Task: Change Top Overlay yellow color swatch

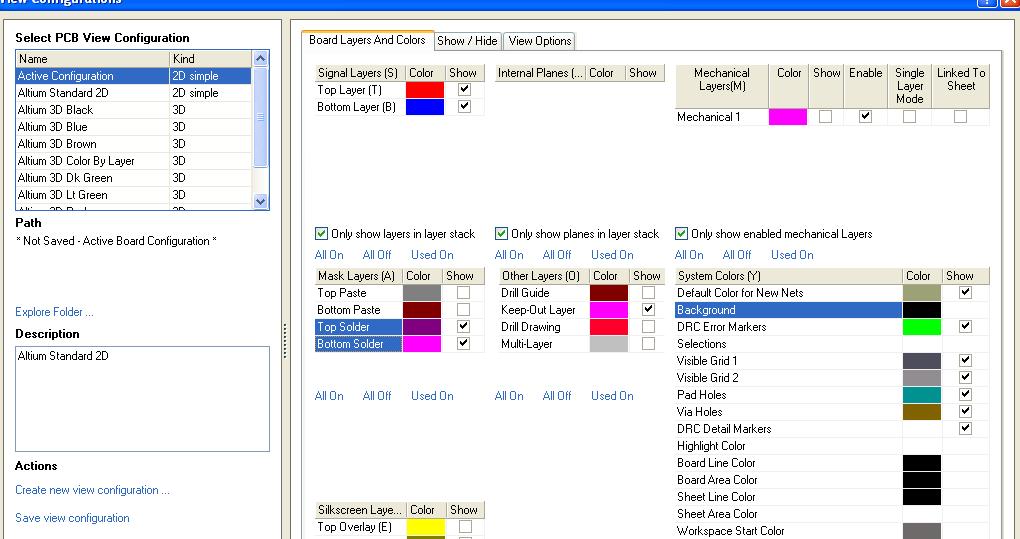Action: click(x=425, y=527)
